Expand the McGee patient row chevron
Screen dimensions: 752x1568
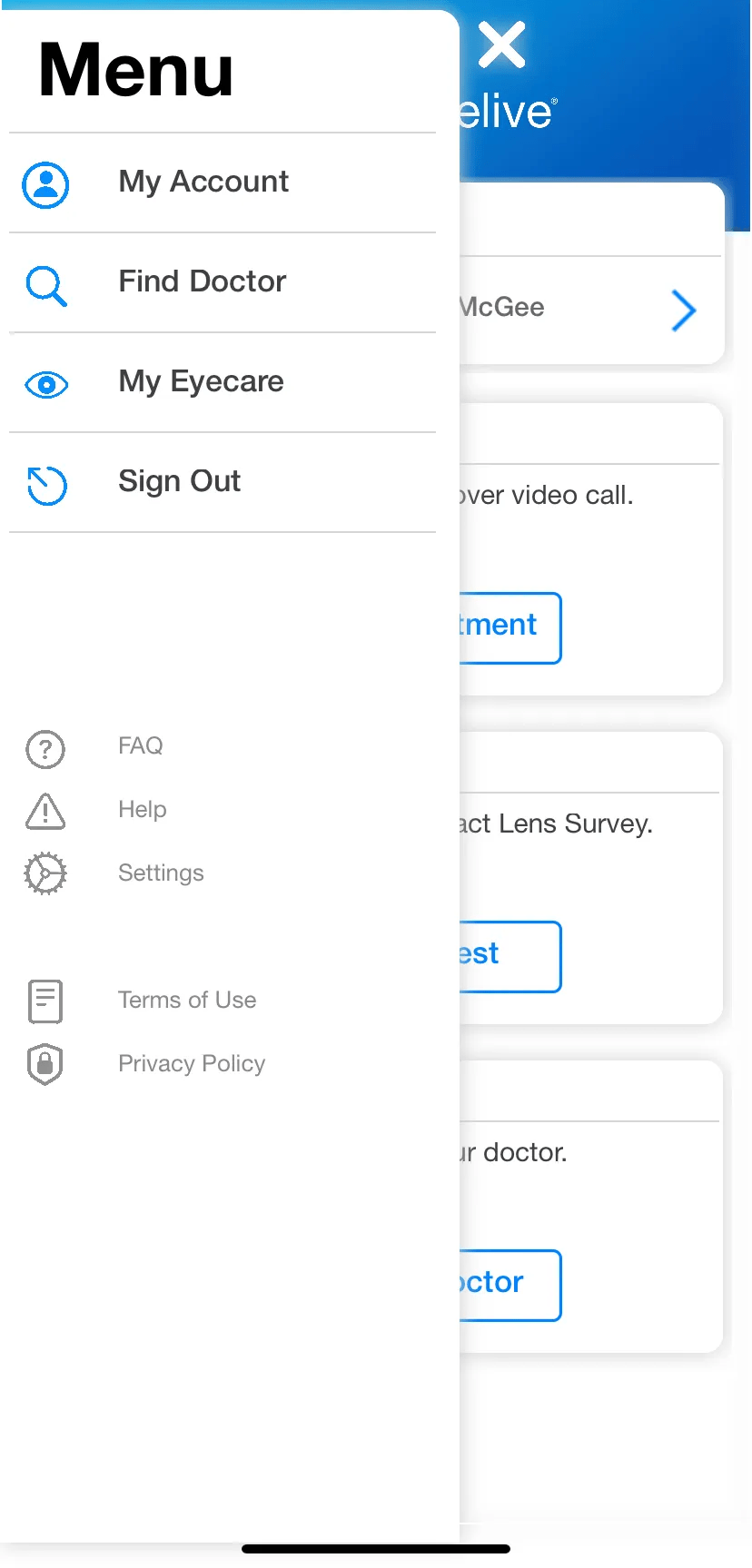pyautogui.click(x=684, y=311)
